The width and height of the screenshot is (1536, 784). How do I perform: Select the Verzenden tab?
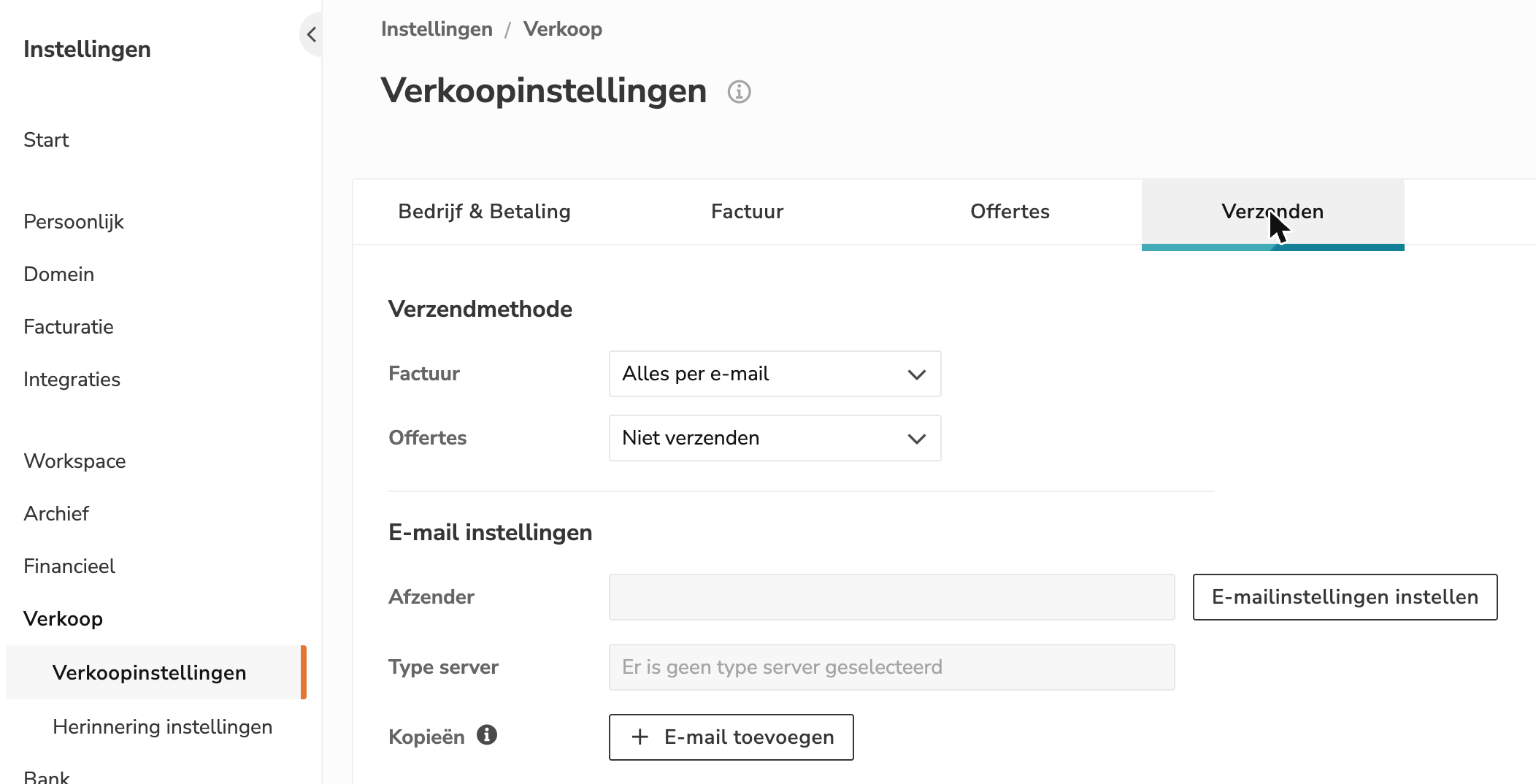tap(1273, 213)
